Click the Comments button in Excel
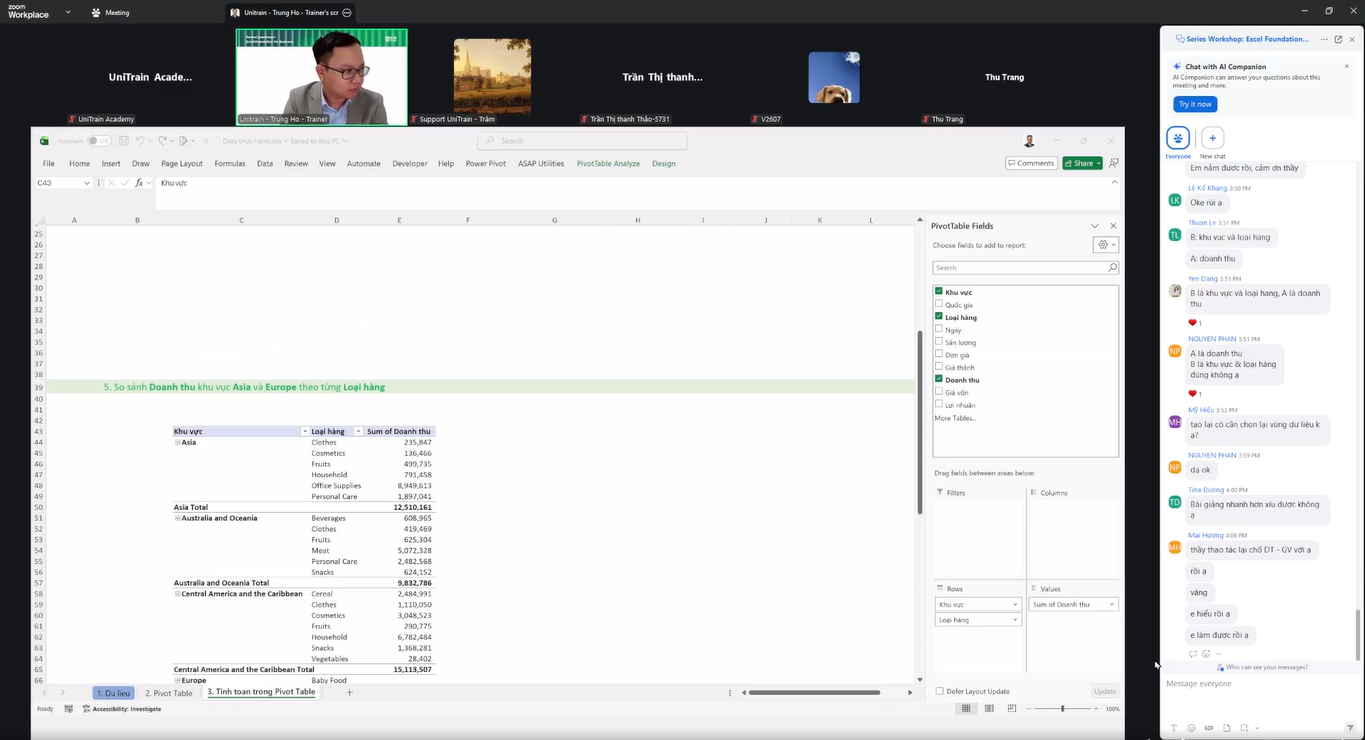The width and height of the screenshot is (1365, 740). [x=1031, y=163]
